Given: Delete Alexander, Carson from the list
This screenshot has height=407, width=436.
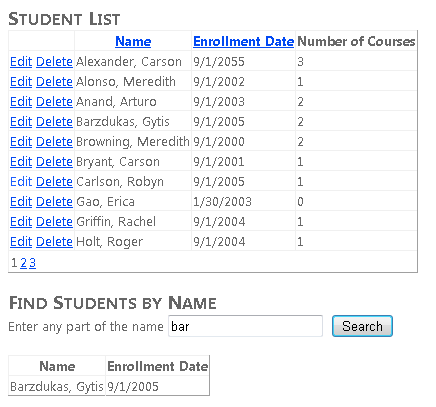Looking at the screenshot, I should tap(54, 62).
